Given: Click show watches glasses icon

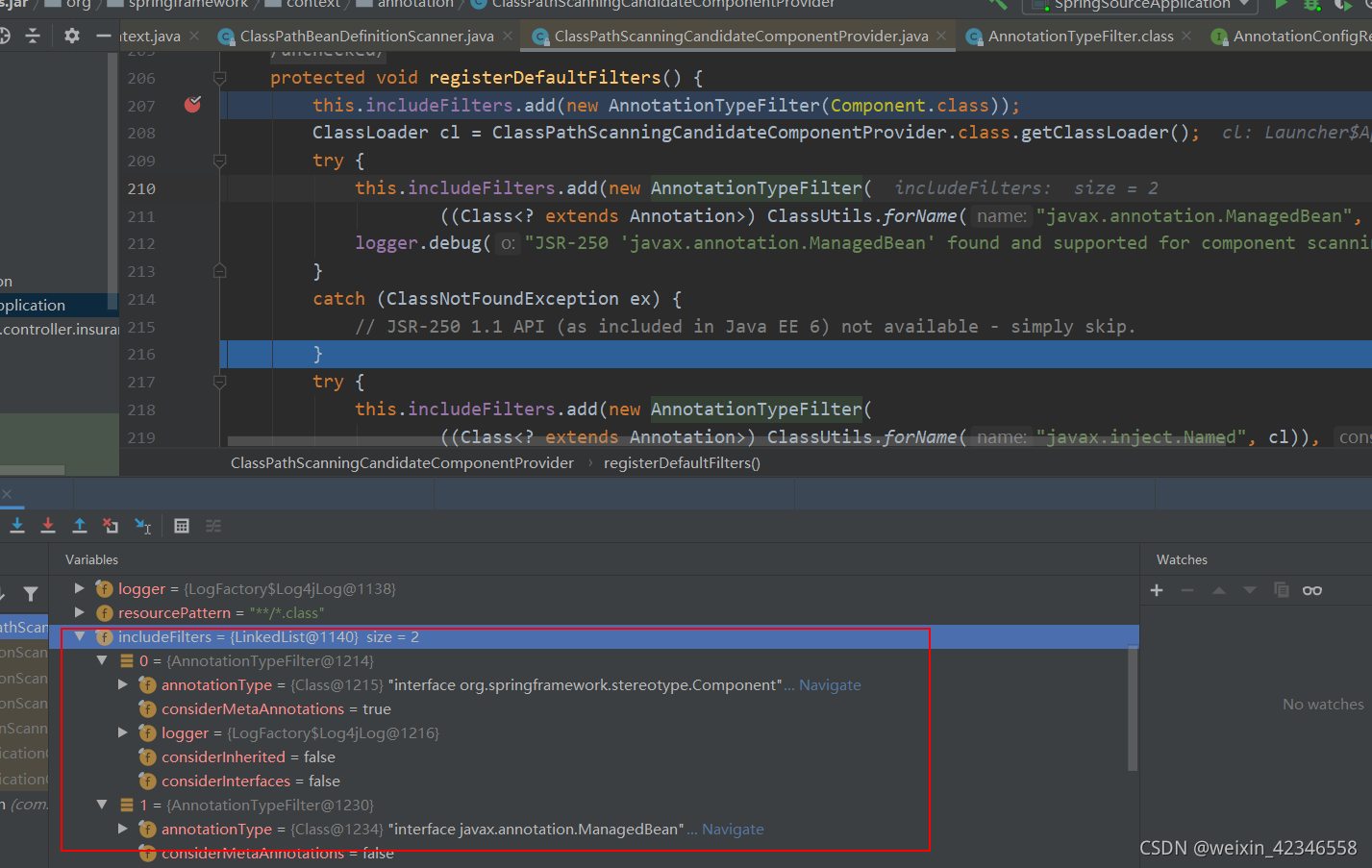Looking at the screenshot, I should click(x=1312, y=590).
